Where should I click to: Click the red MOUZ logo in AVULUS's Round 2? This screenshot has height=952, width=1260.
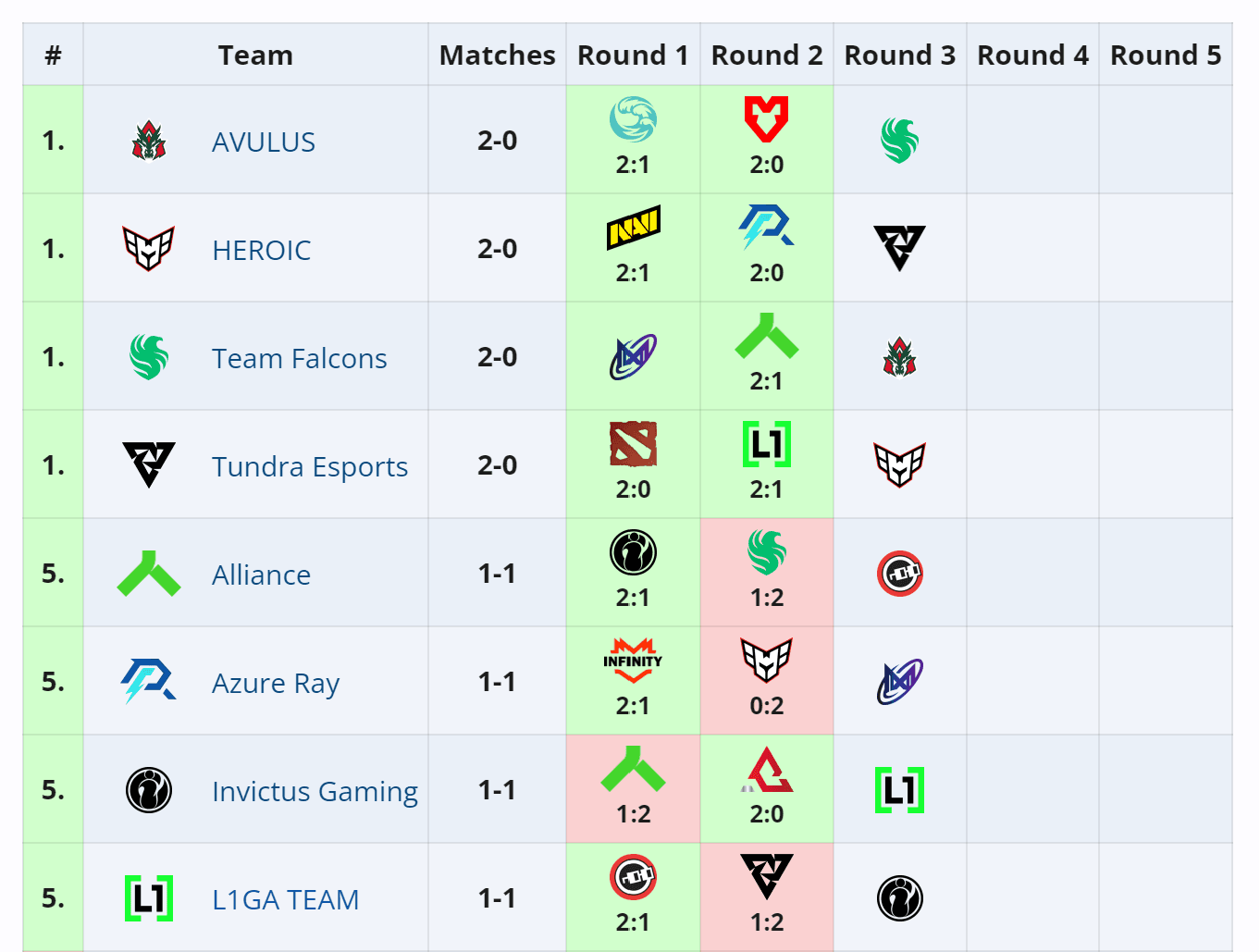766,118
